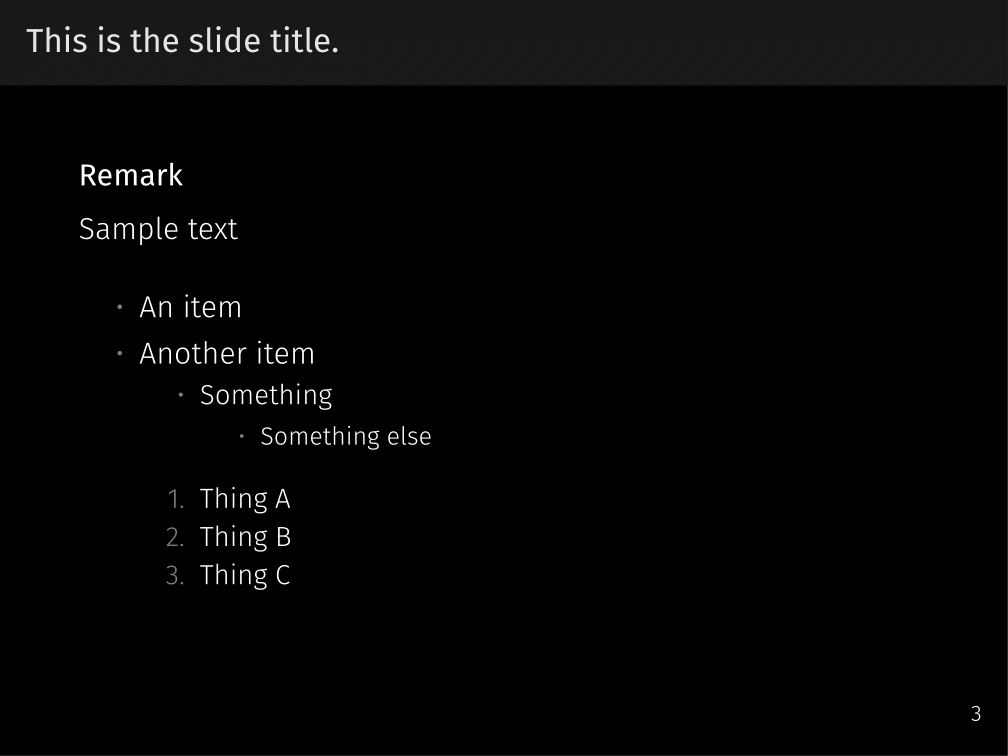
Task: Select the "Remark" heading
Action: 131,175
